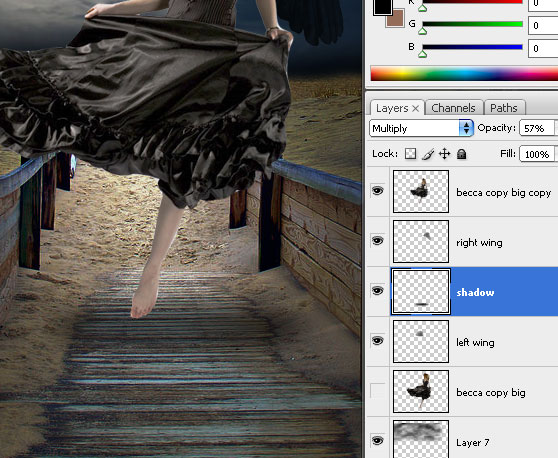Close the Layers tab with its X
558x458 pixels.
pyautogui.click(x=415, y=108)
